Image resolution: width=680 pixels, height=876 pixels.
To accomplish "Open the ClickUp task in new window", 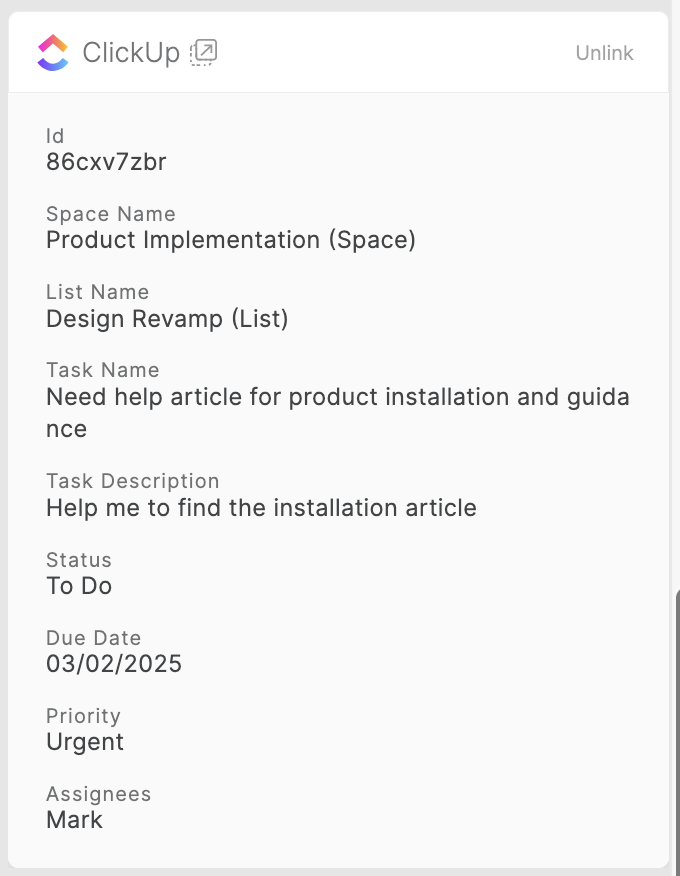I will pos(204,52).
